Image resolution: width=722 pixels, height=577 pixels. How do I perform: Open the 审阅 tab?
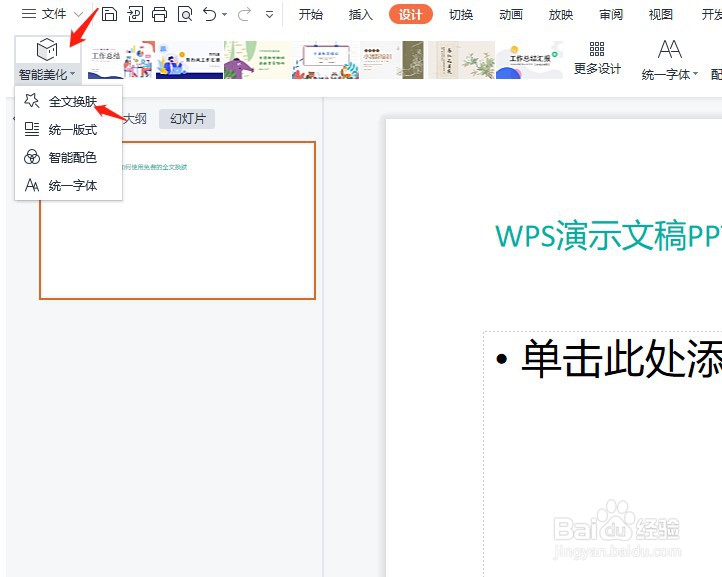611,15
